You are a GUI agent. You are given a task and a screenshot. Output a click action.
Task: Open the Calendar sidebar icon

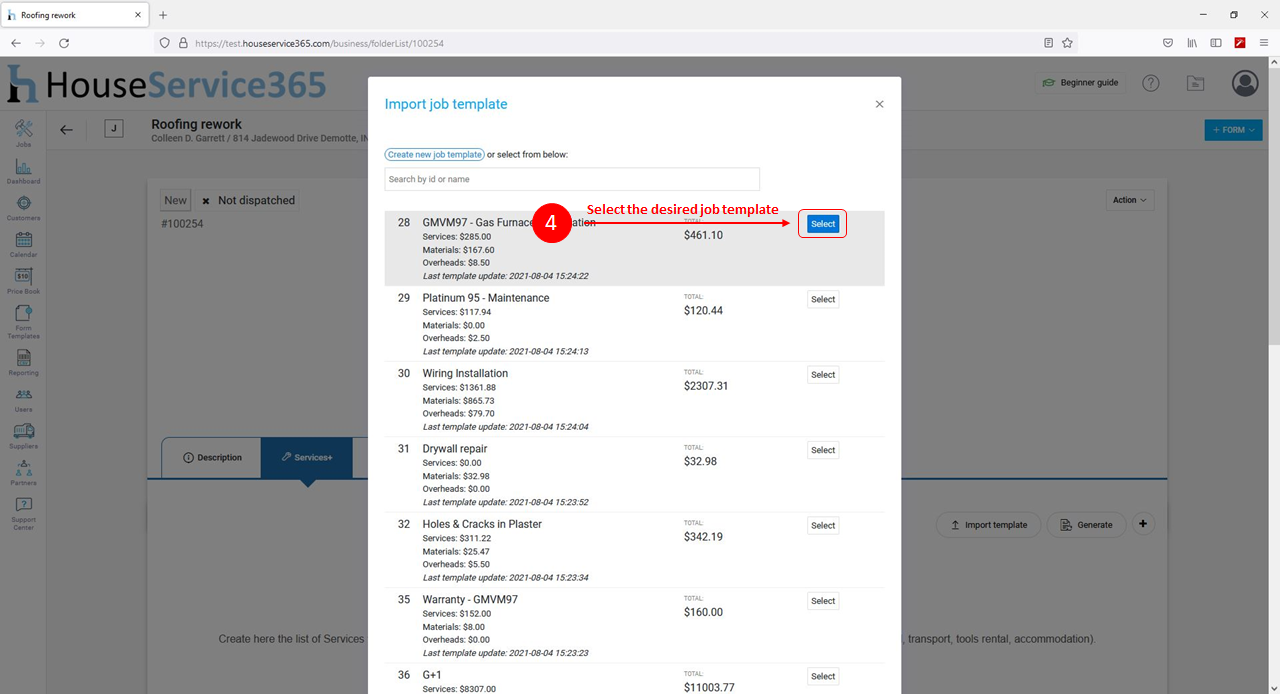(24, 244)
